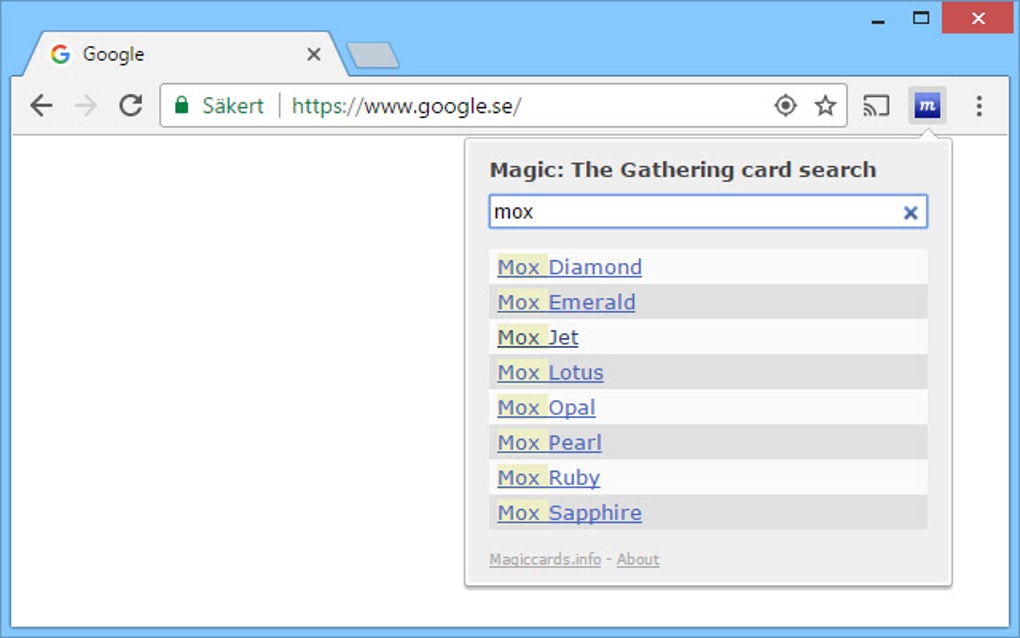Open the About page of the extension

[x=637, y=559]
